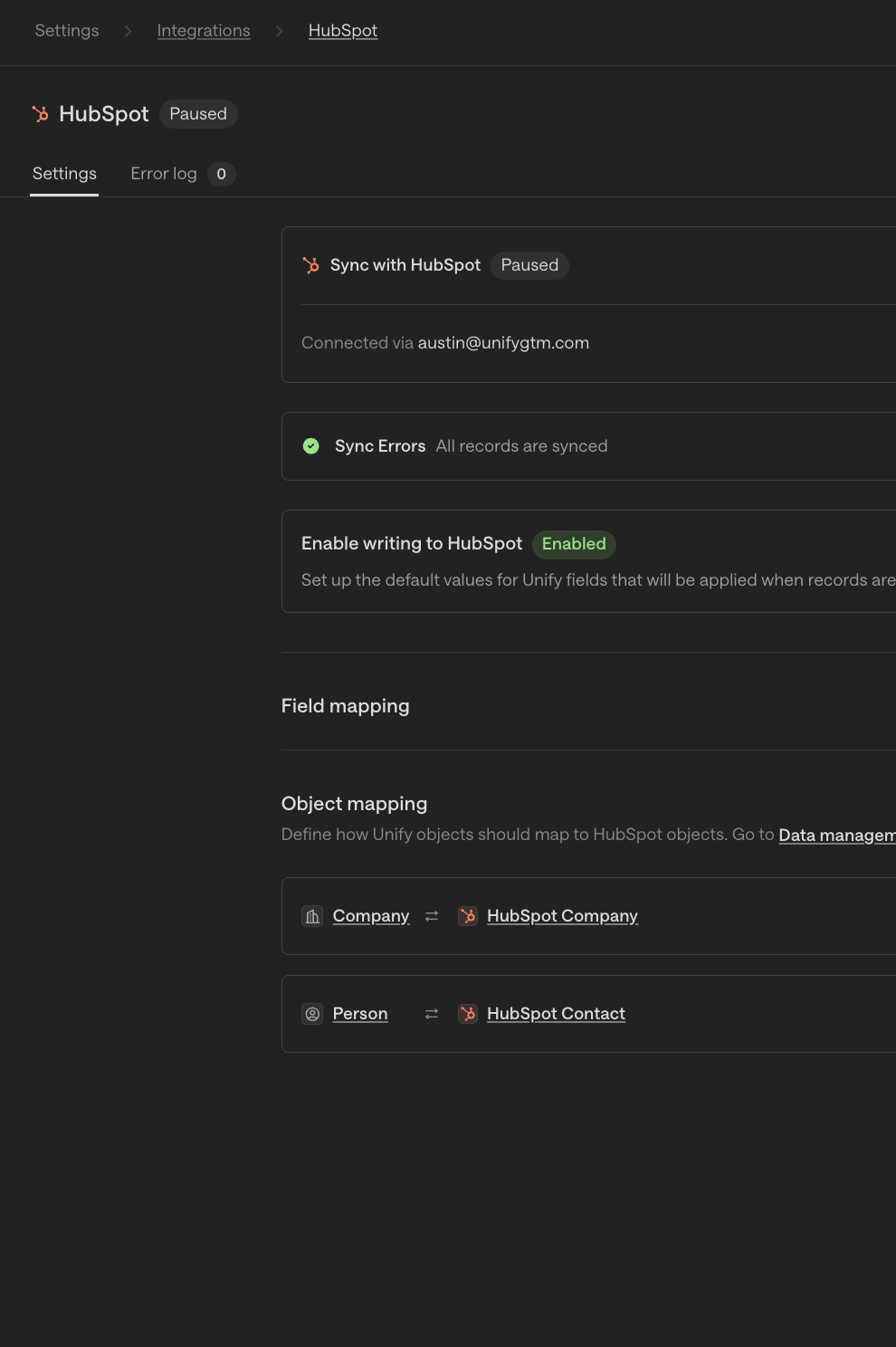Image resolution: width=896 pixels, height=1347 pixels.
Task: Click the green checkmark icon beside Sync Errors
Action: tap(311, 446)
